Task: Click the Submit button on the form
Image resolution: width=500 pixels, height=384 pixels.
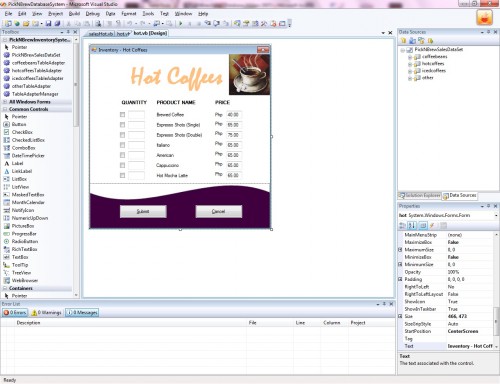Action: (143, 211)
